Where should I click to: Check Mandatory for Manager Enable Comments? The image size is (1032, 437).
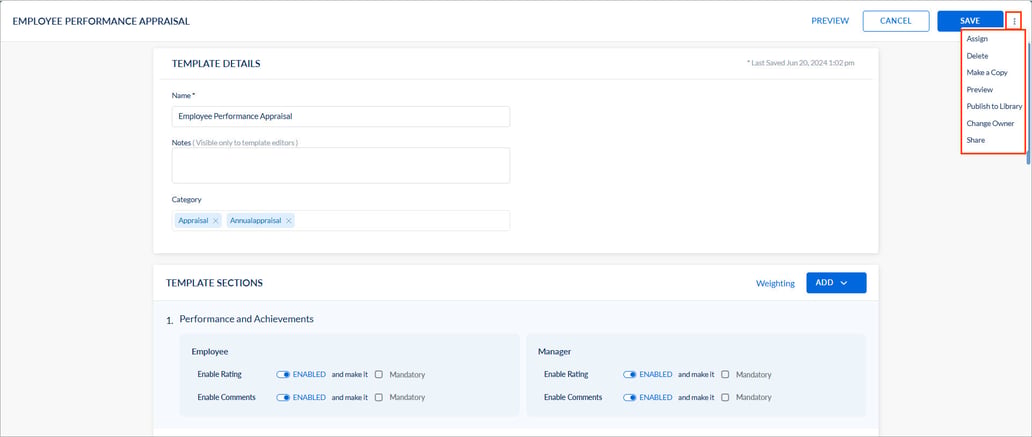[725, 398]
